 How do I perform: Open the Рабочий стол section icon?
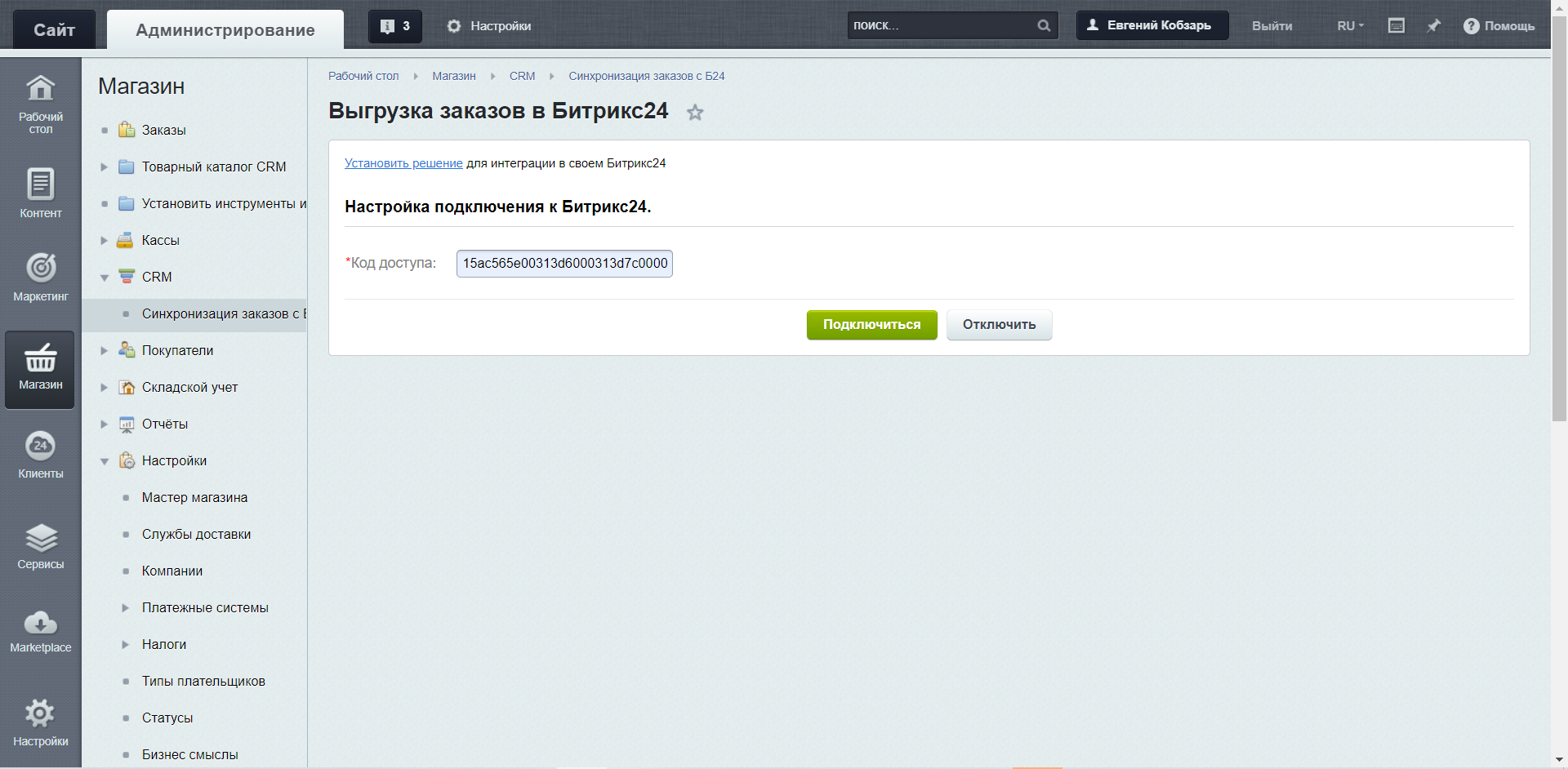coord(41,88)
